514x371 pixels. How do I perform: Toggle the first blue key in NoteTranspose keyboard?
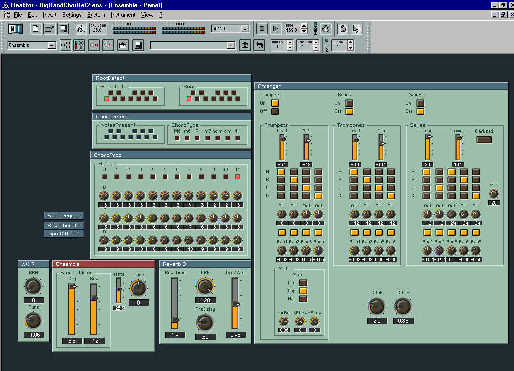(x=106, y=137)
